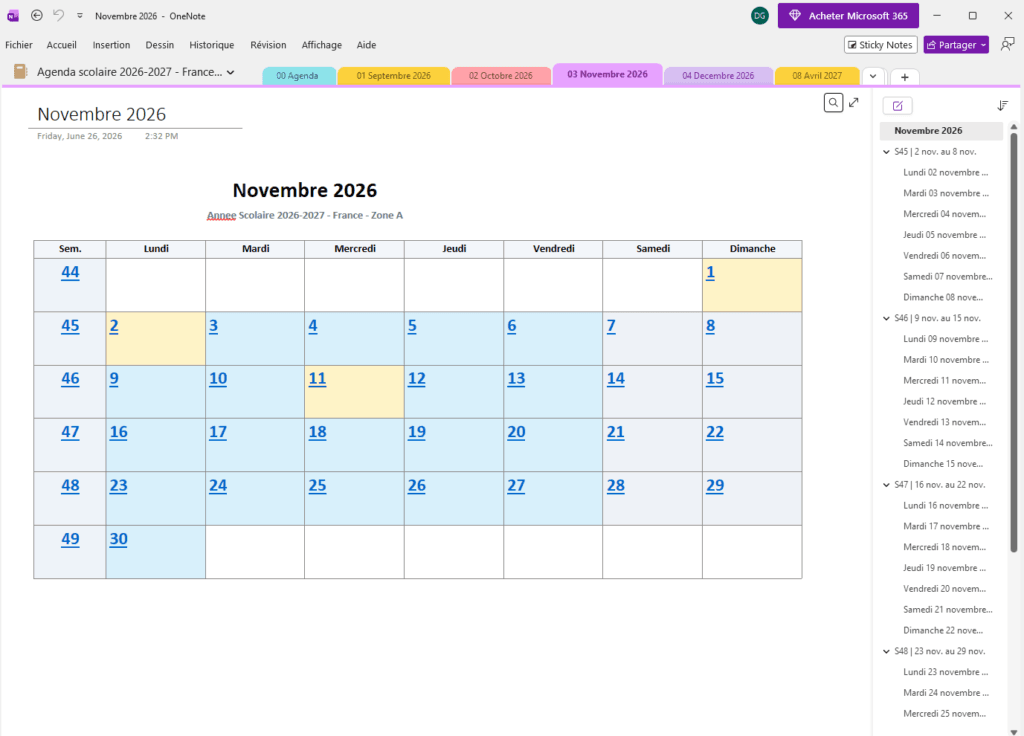1024x736 pixels.
Task: Click the notebook icon beside Agenda scolaire
Action: [x=20, y=72]
